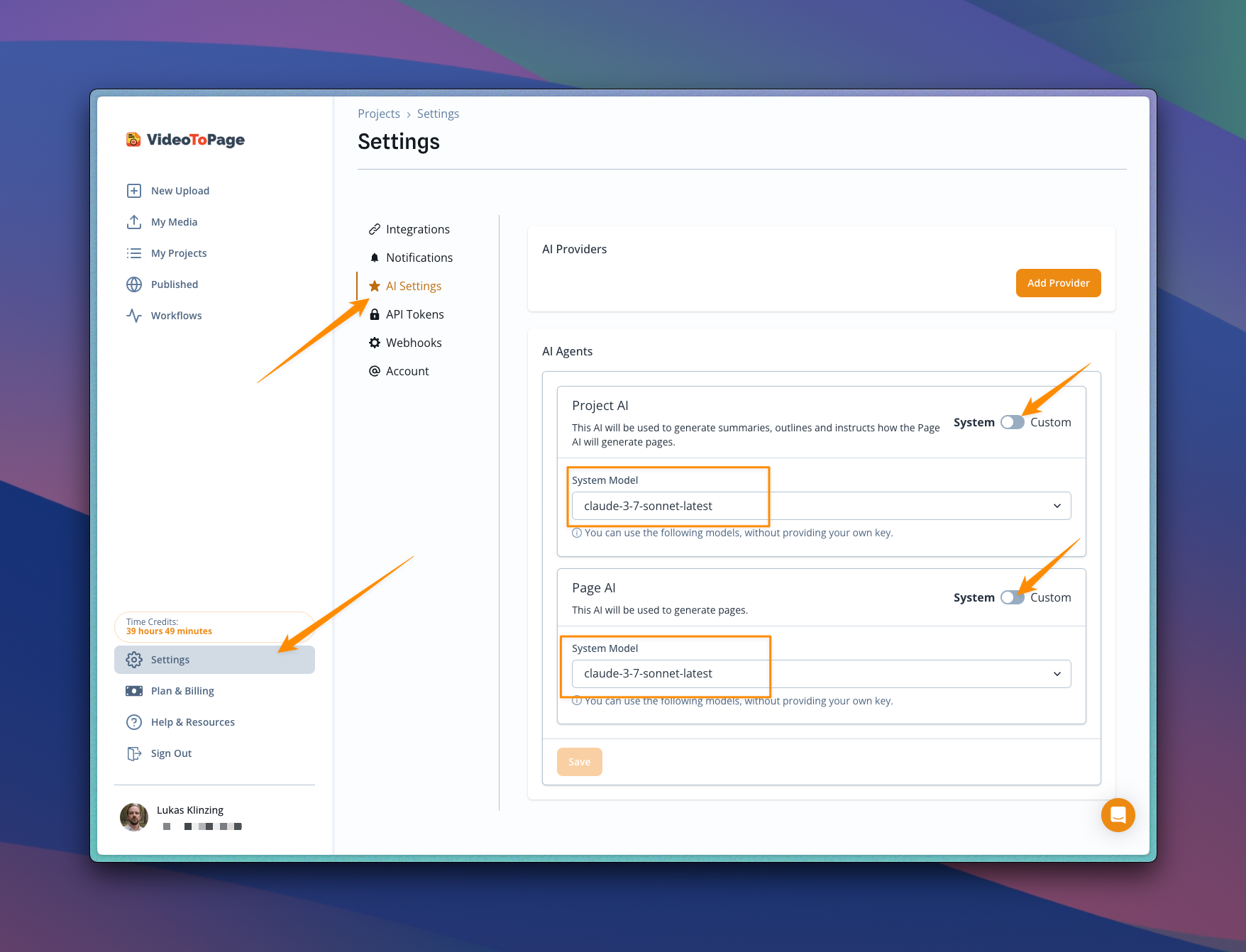Click the Lukas Klinzing user name

[190, 810]
